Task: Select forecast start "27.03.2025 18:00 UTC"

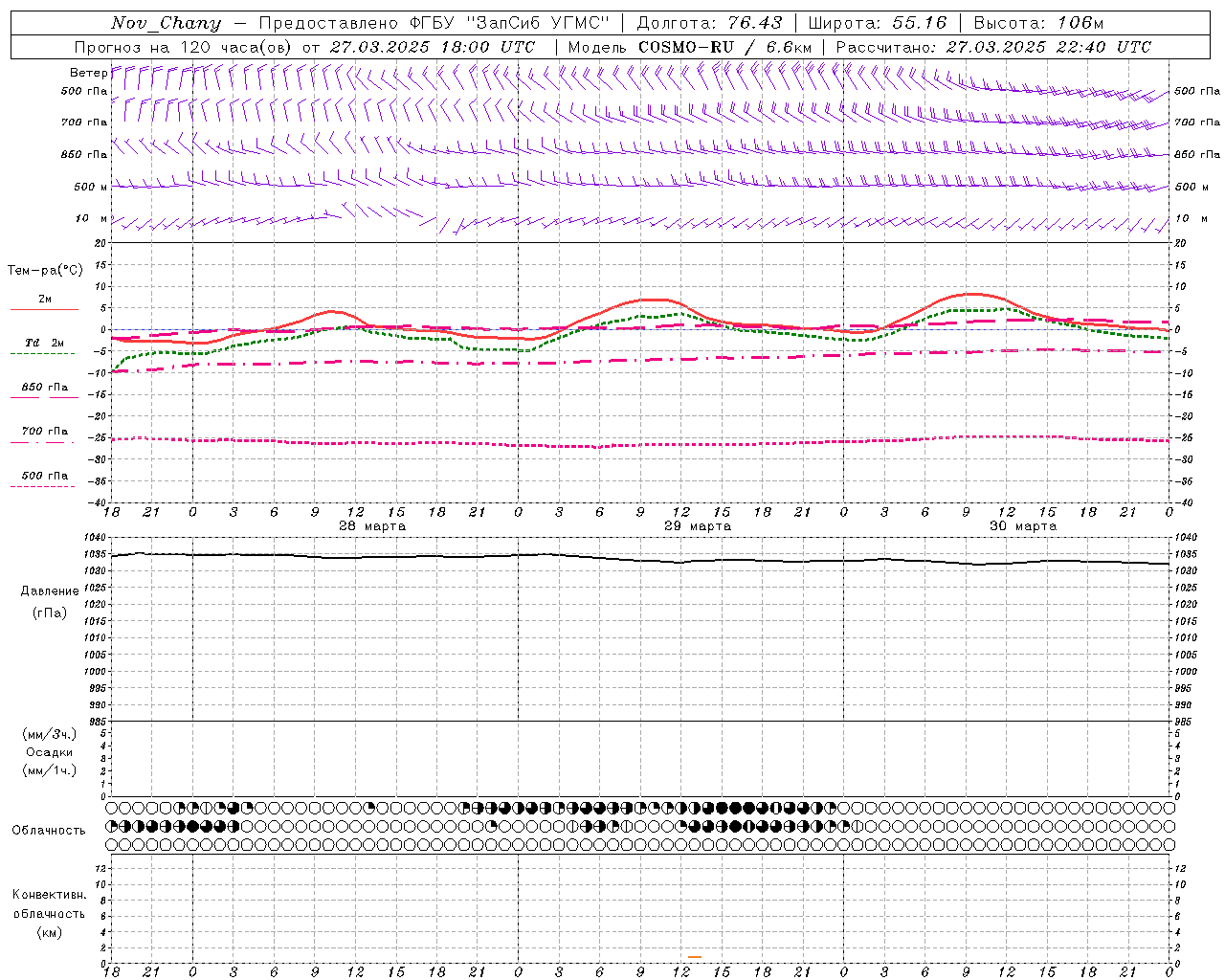Action: coord(433,47)
